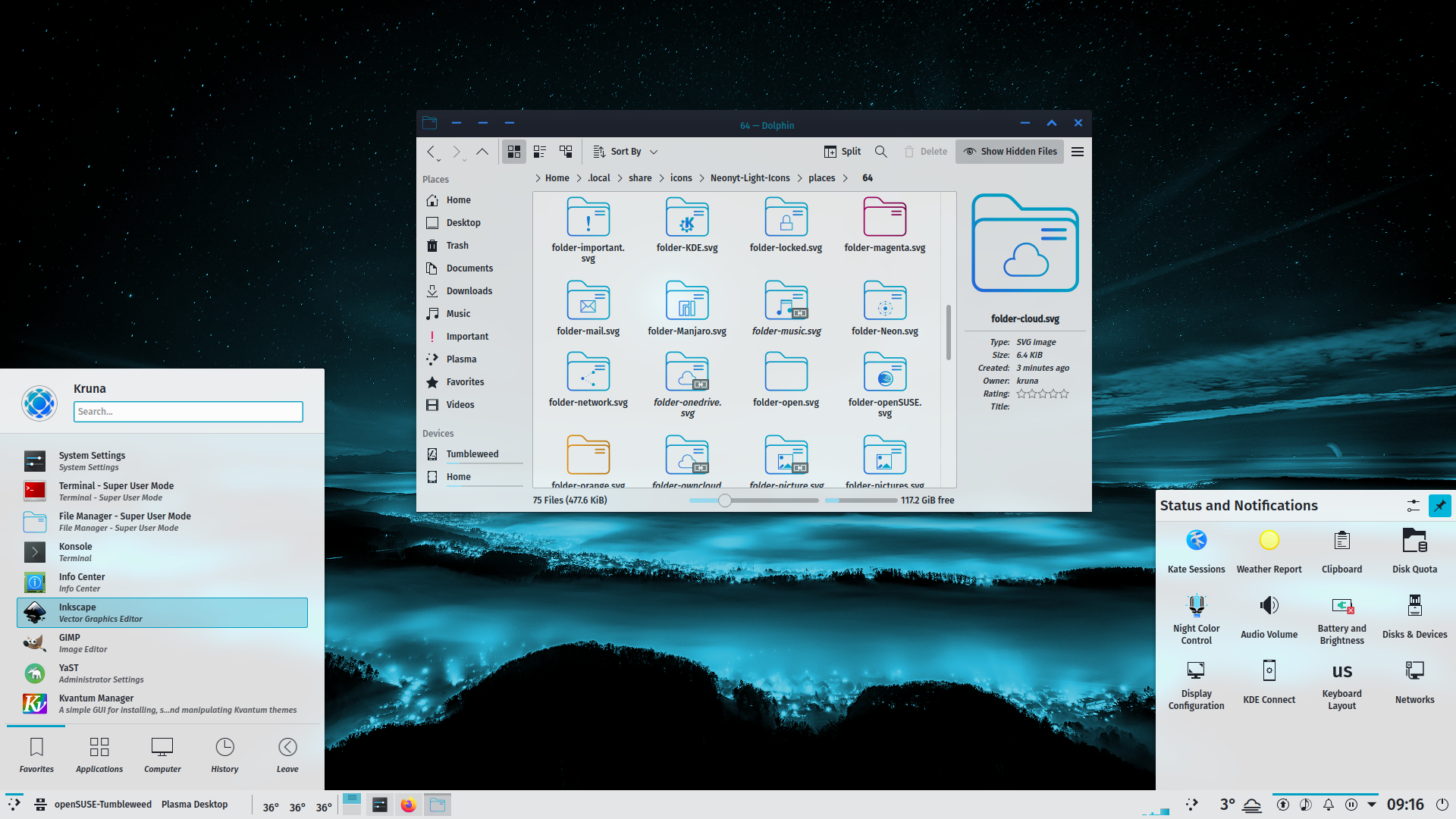Switch Dolphin to details view mode
Screen dimensions: 1456x819
566,152
